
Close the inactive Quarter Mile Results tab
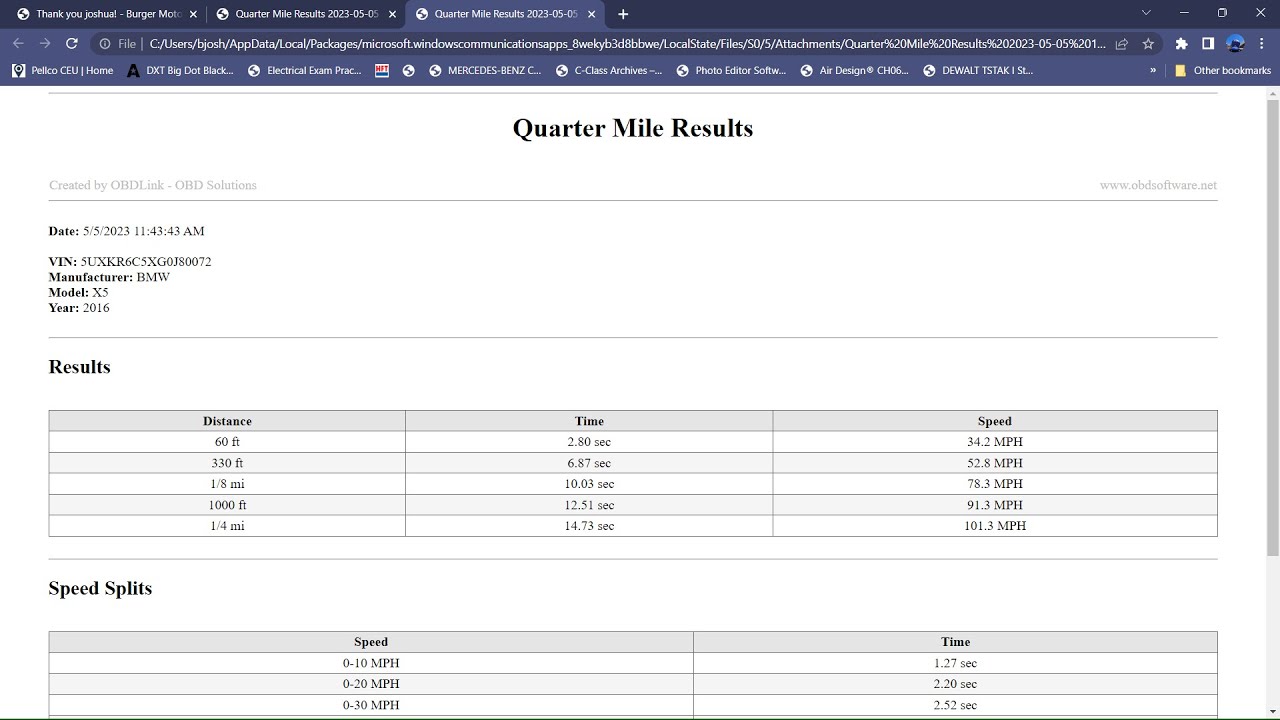tap(392, 14)
